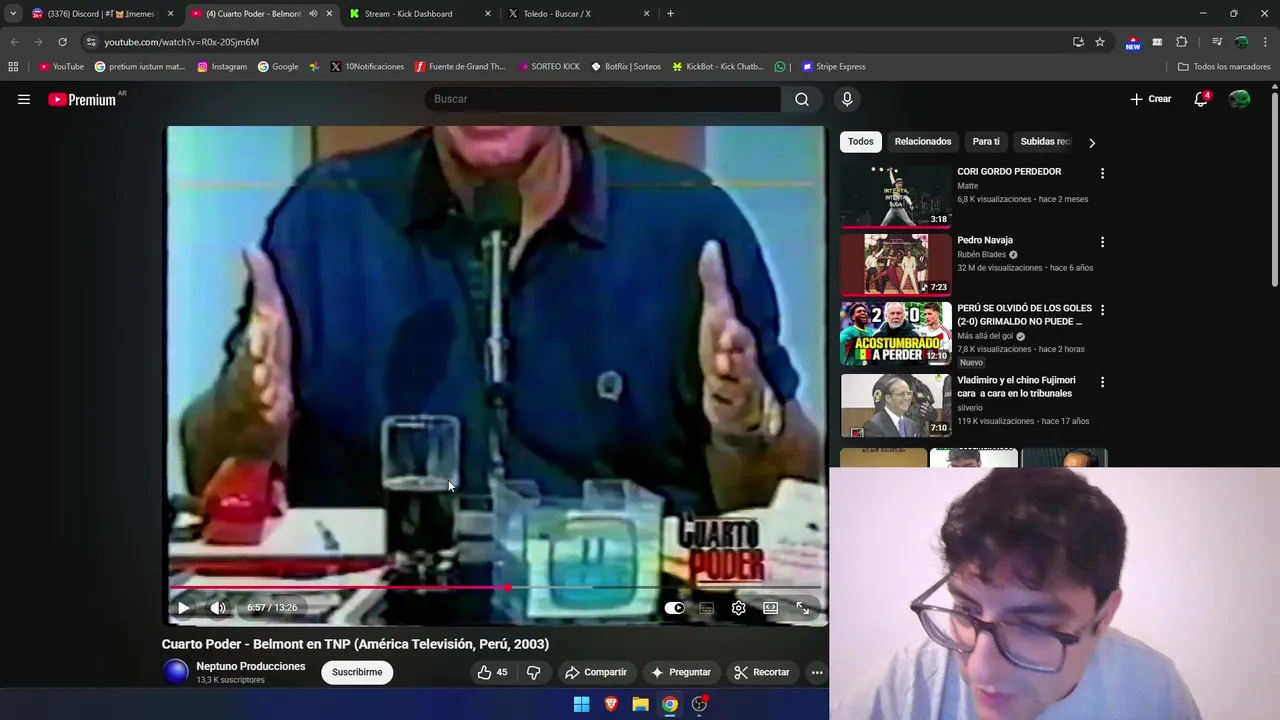Start voice search with microphone icon

coord(847,99)
